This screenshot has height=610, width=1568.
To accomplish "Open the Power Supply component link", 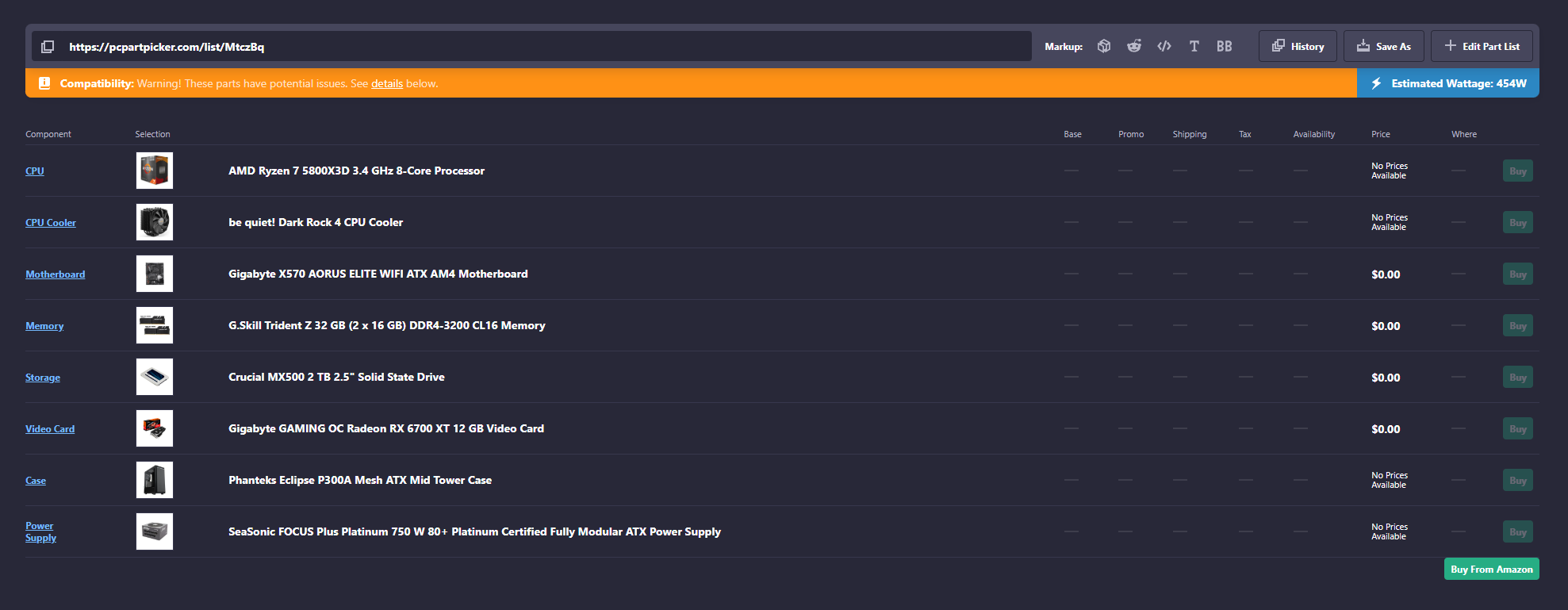I will pos(40,531).
